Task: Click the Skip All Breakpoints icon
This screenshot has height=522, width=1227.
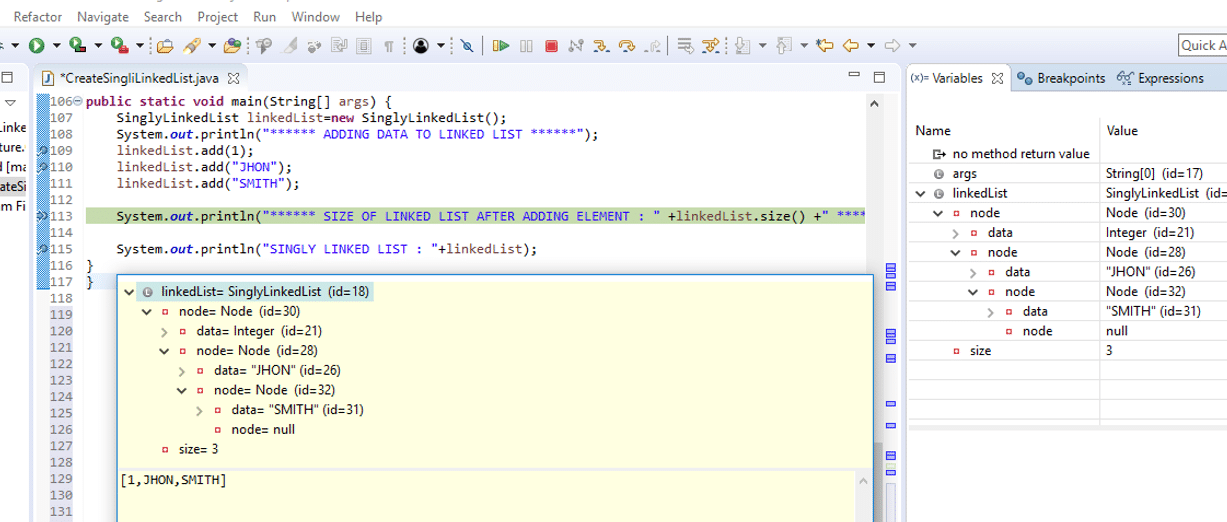Action: [464, 45]
